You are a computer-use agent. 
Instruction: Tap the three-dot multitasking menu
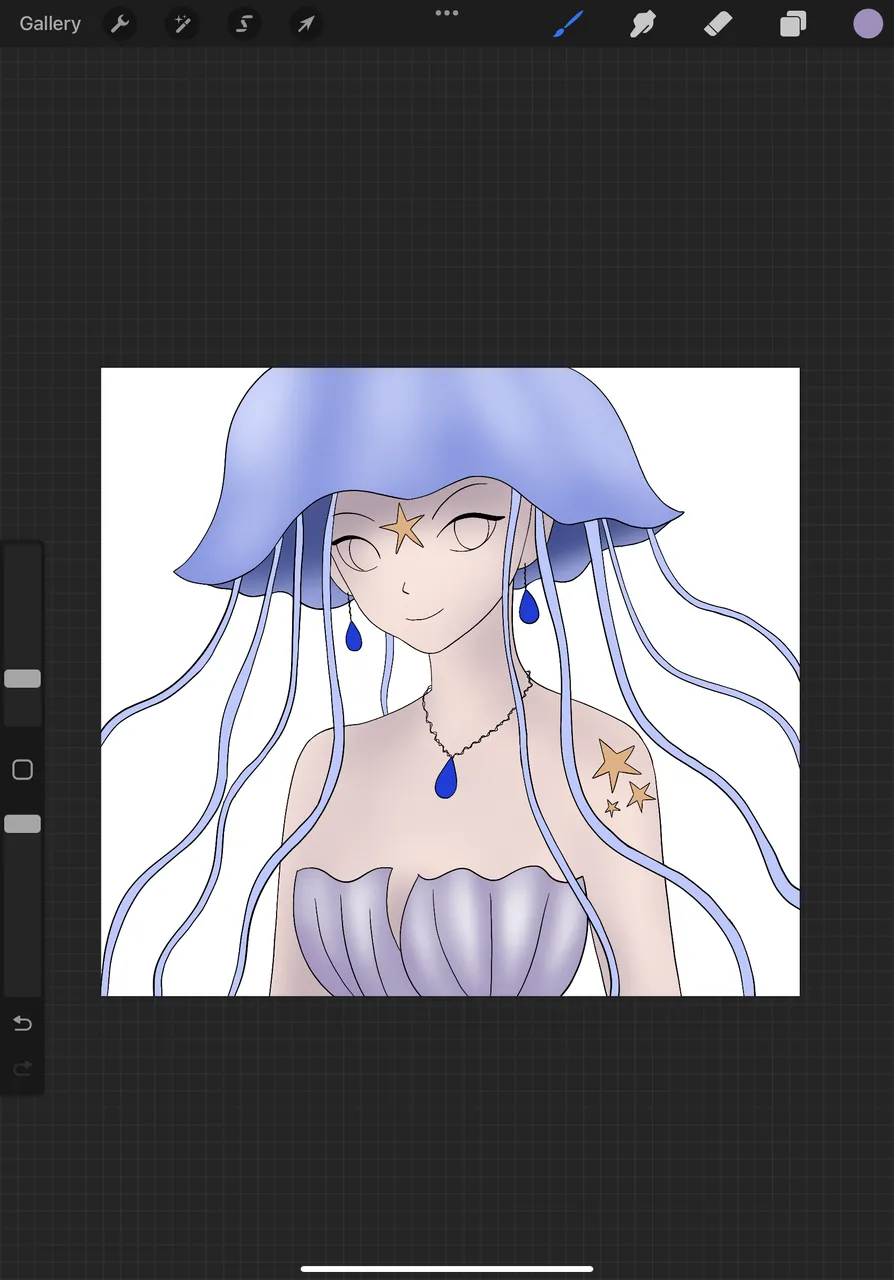pos(447,13)
